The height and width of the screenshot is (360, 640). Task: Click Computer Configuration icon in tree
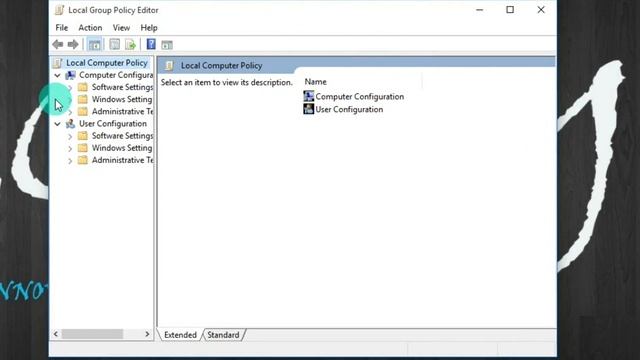(71, 75)
